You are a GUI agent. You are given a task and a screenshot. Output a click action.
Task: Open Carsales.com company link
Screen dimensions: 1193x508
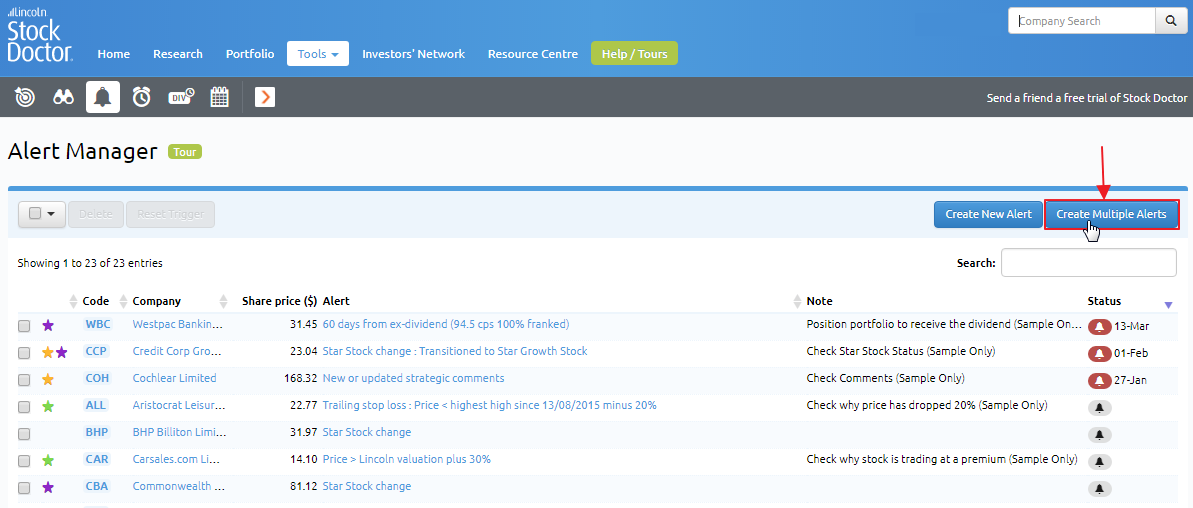tap(177, 460)
